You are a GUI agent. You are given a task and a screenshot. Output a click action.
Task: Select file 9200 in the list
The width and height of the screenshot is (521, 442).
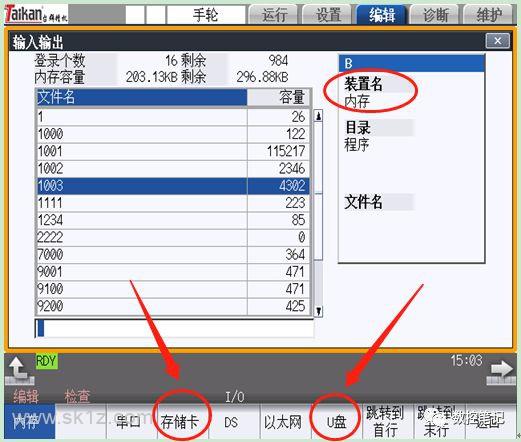[x=173, y=306]
